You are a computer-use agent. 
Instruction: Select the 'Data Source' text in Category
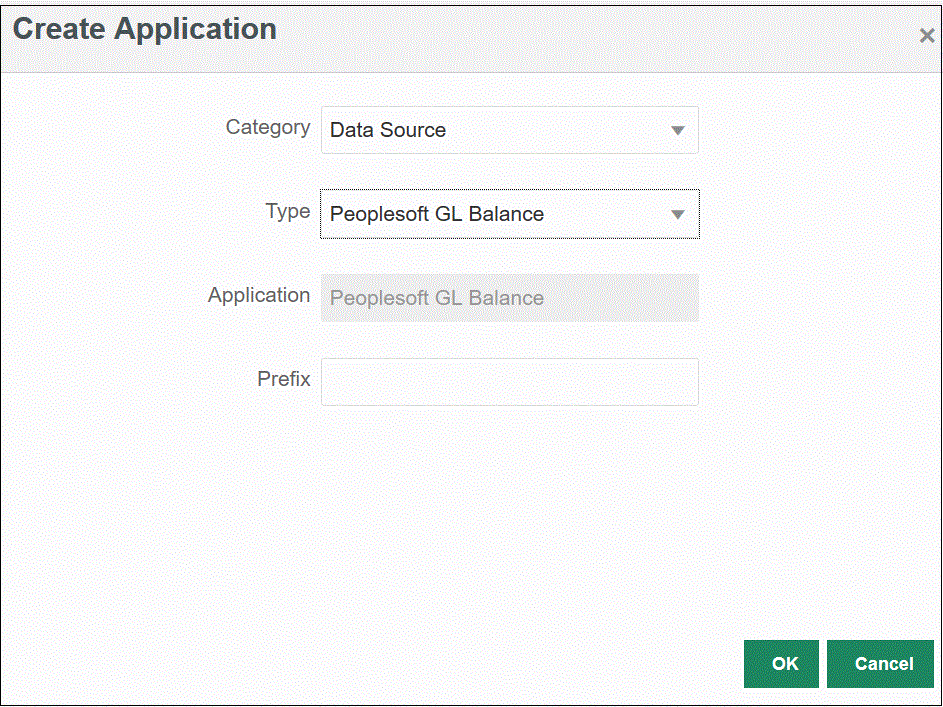[388, 131]
